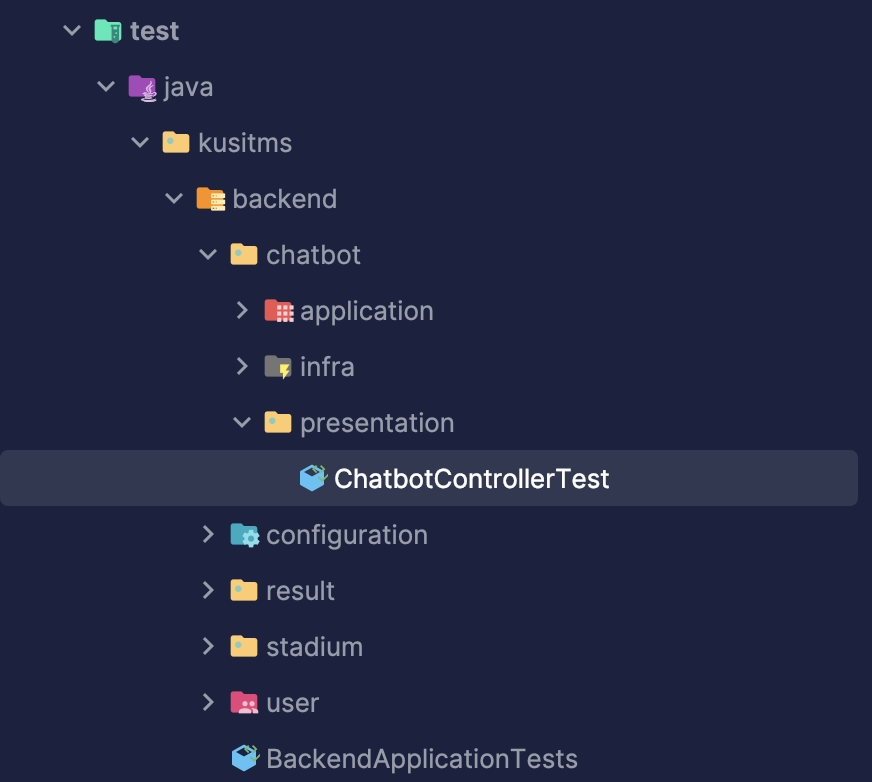This screenshot has width=872, height=782.
Task: Expand the infra folder arrow
Action: 242,367
